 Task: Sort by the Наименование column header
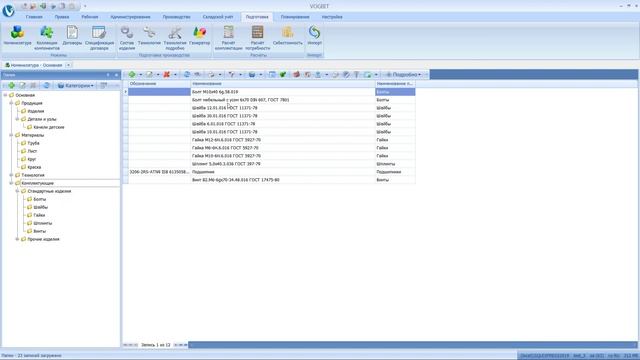(283, 84)
